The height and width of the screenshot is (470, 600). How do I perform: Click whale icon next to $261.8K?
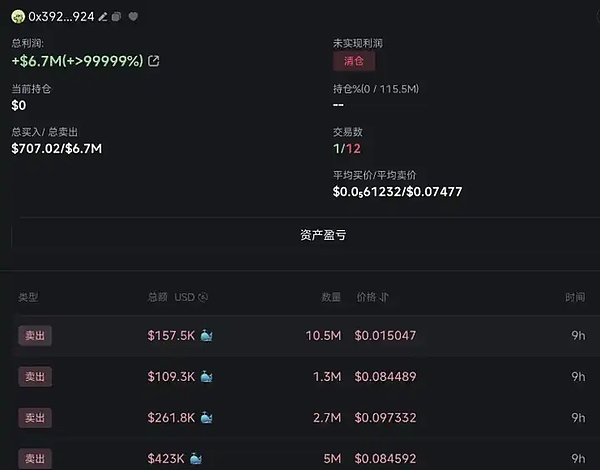[x=206, y=418]
